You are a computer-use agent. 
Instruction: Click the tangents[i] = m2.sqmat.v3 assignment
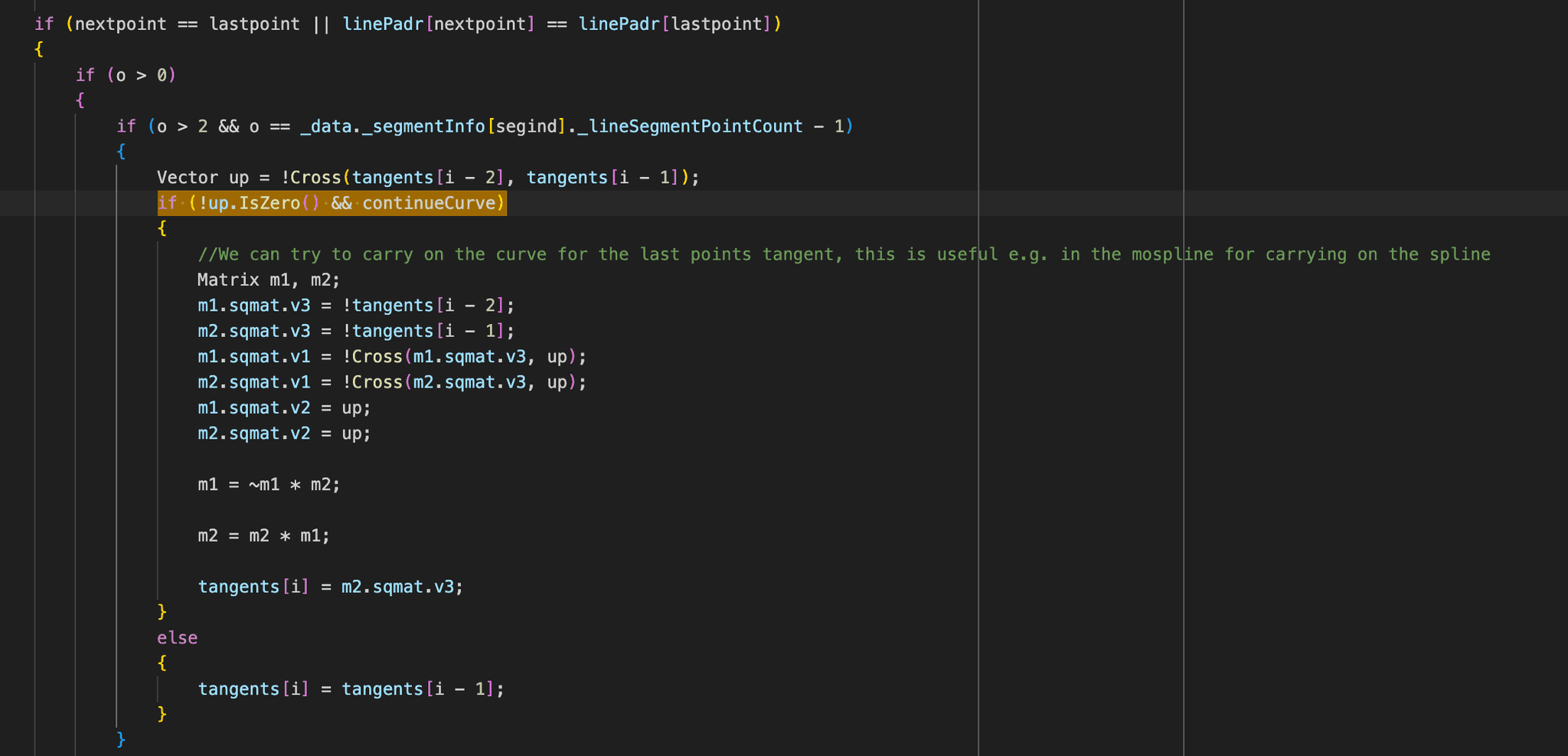[x=330, y=587]
